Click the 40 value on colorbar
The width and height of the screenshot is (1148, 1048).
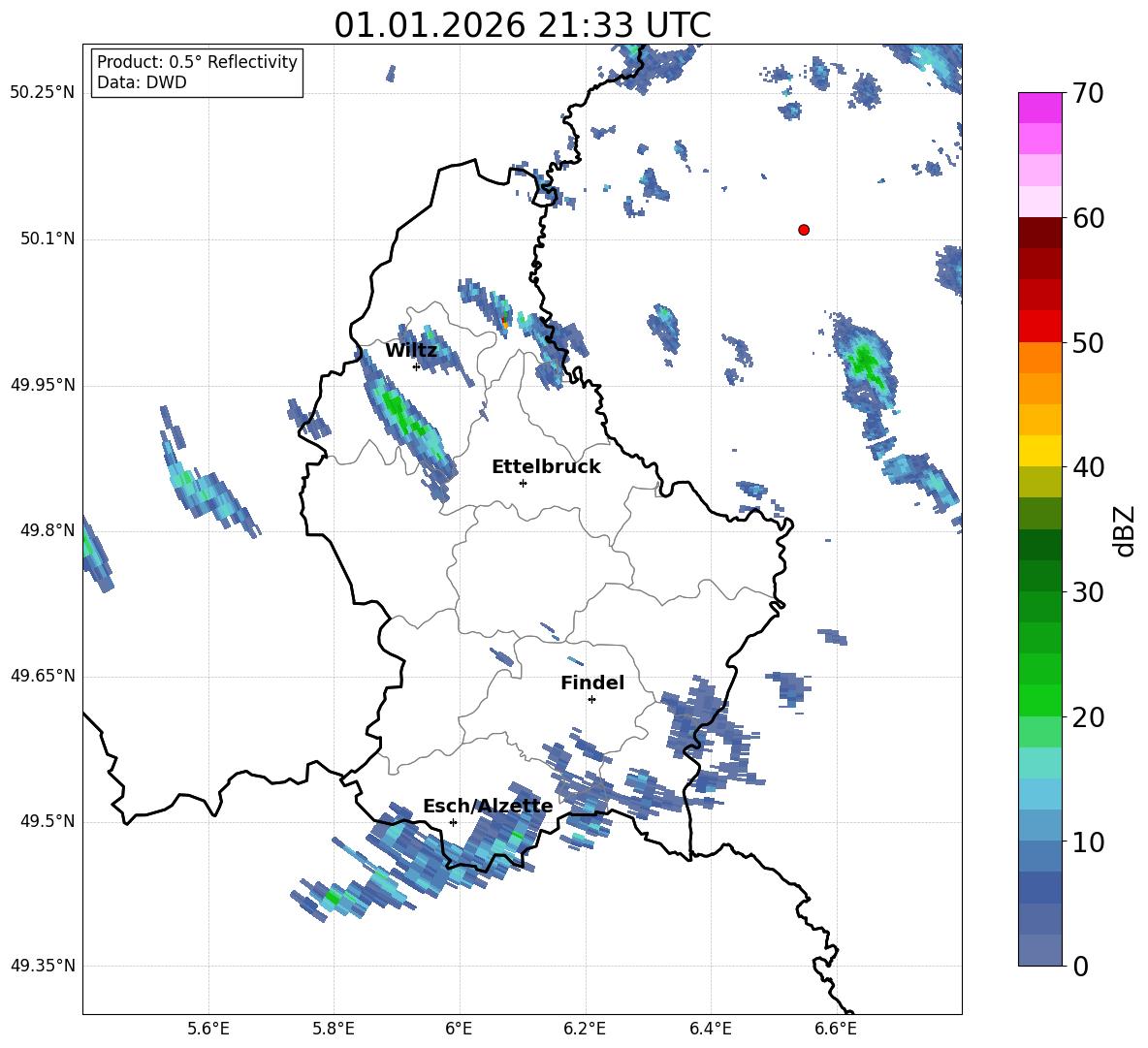coord(1088,467)
